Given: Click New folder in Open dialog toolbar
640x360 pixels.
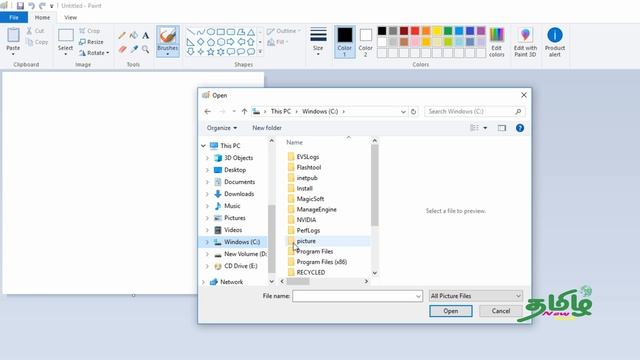Looking at the screenshot, I should 267,128.
